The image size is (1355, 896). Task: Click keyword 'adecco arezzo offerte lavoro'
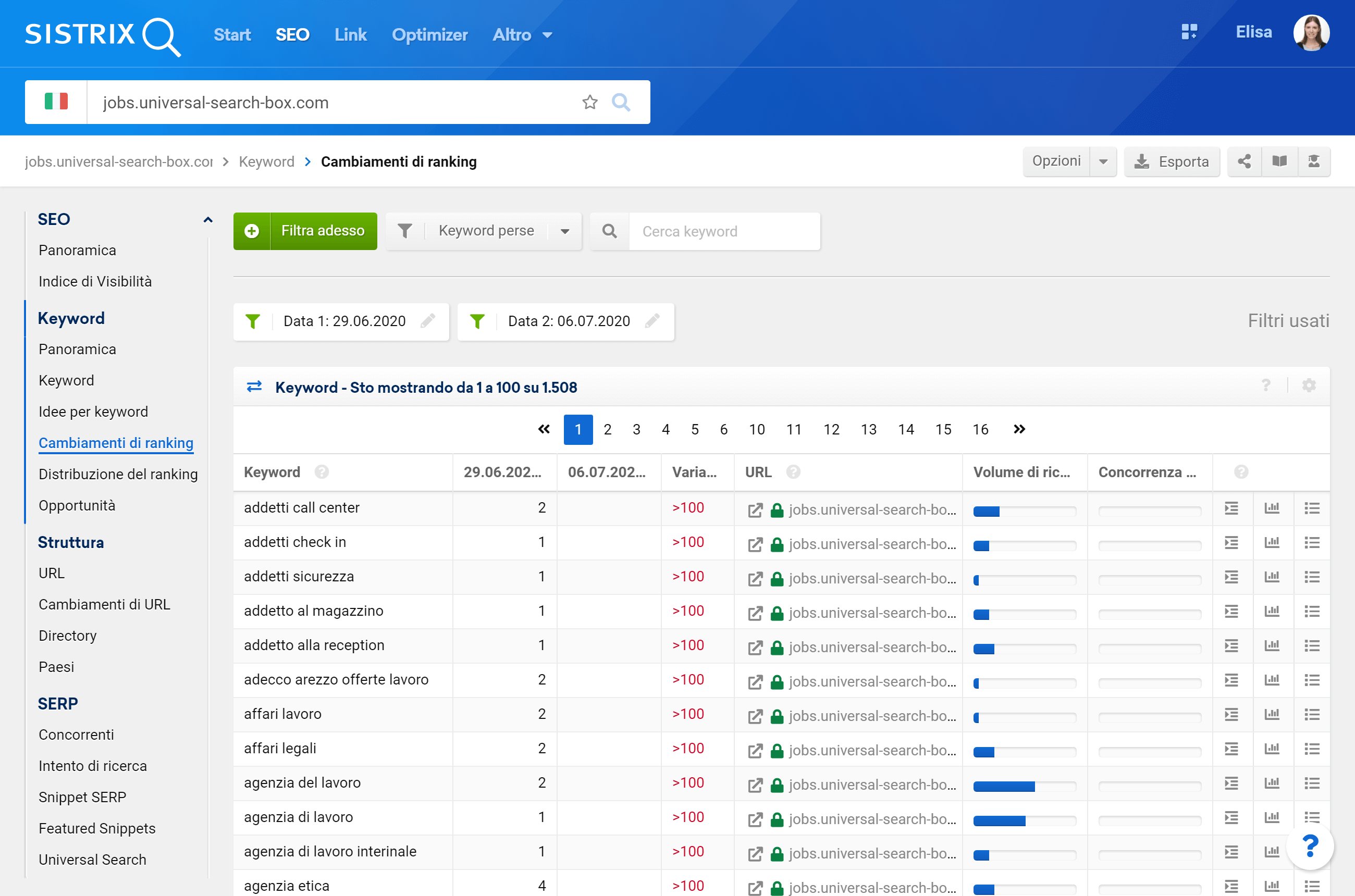(336, 679)
